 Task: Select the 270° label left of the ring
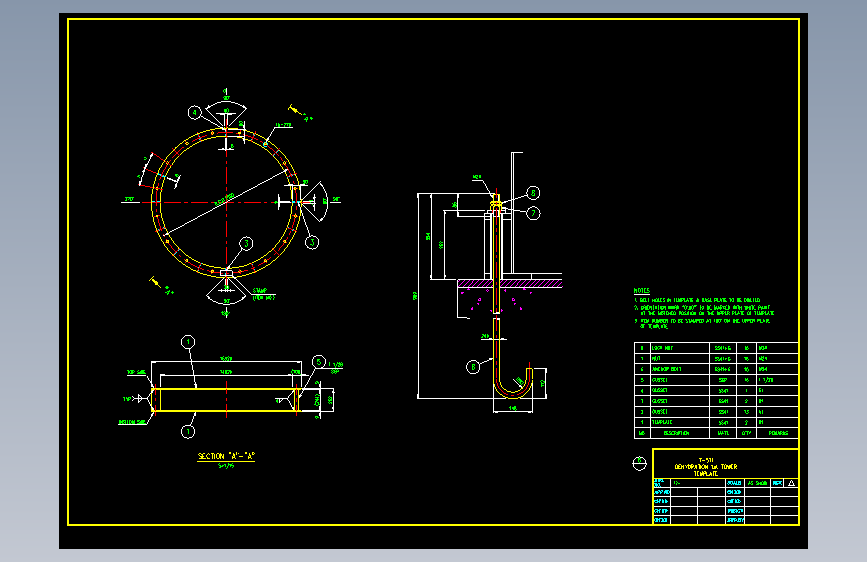129,199
